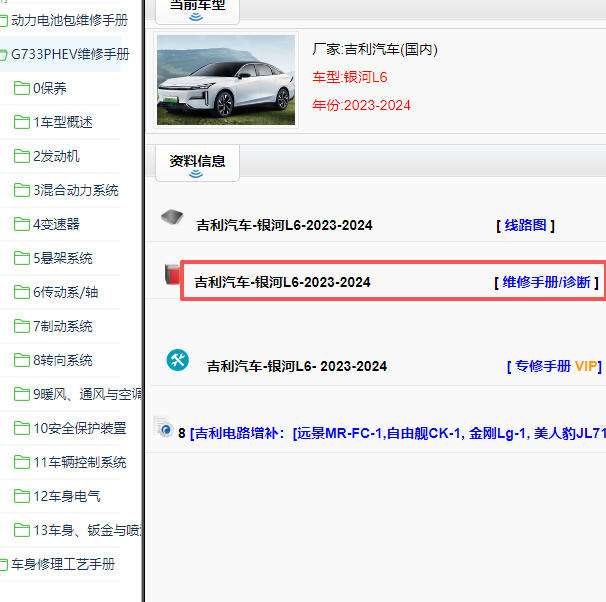Click the text 厂家:吉利汽车(国内)

point(375,49)
